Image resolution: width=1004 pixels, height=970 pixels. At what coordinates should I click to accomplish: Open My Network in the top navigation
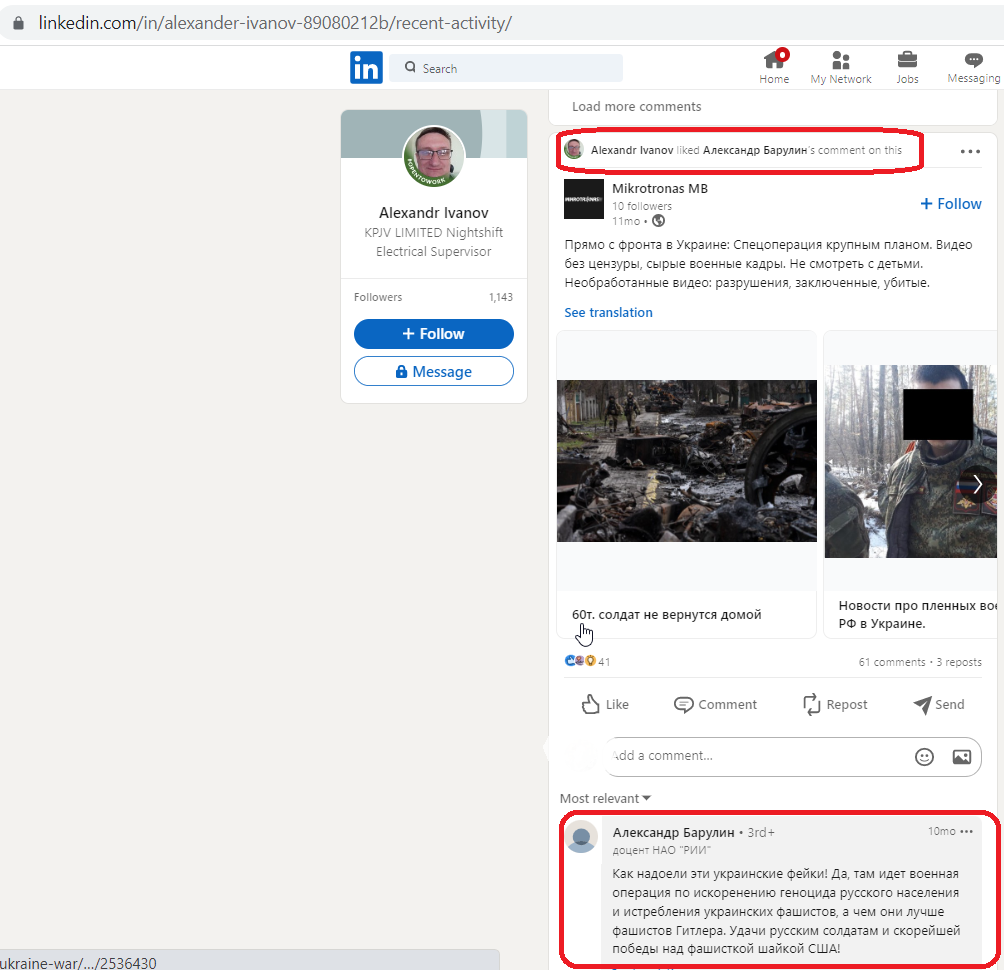coord(841,67)
